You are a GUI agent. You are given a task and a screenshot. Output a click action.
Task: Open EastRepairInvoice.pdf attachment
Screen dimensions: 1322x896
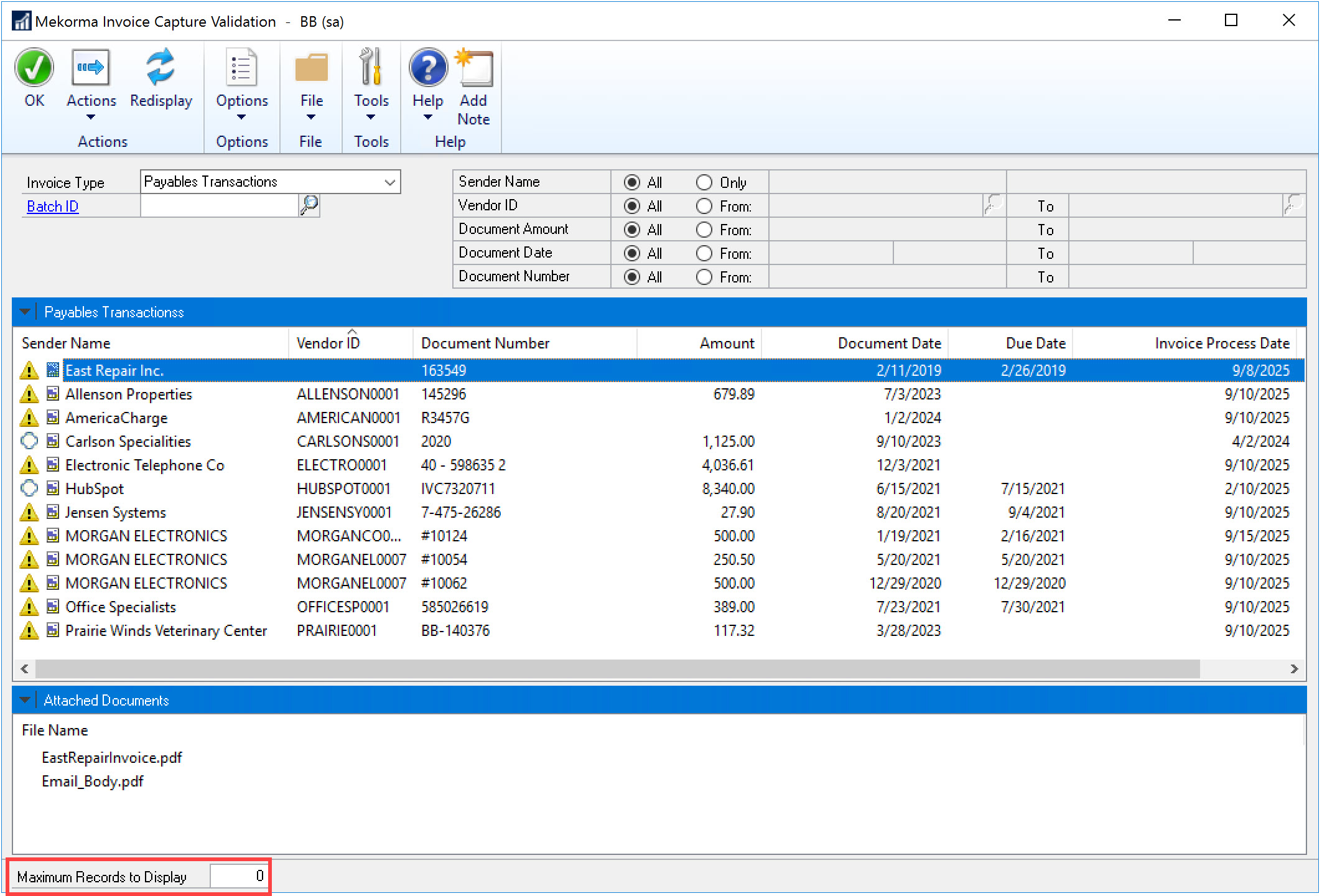click(x=112, y=757)
